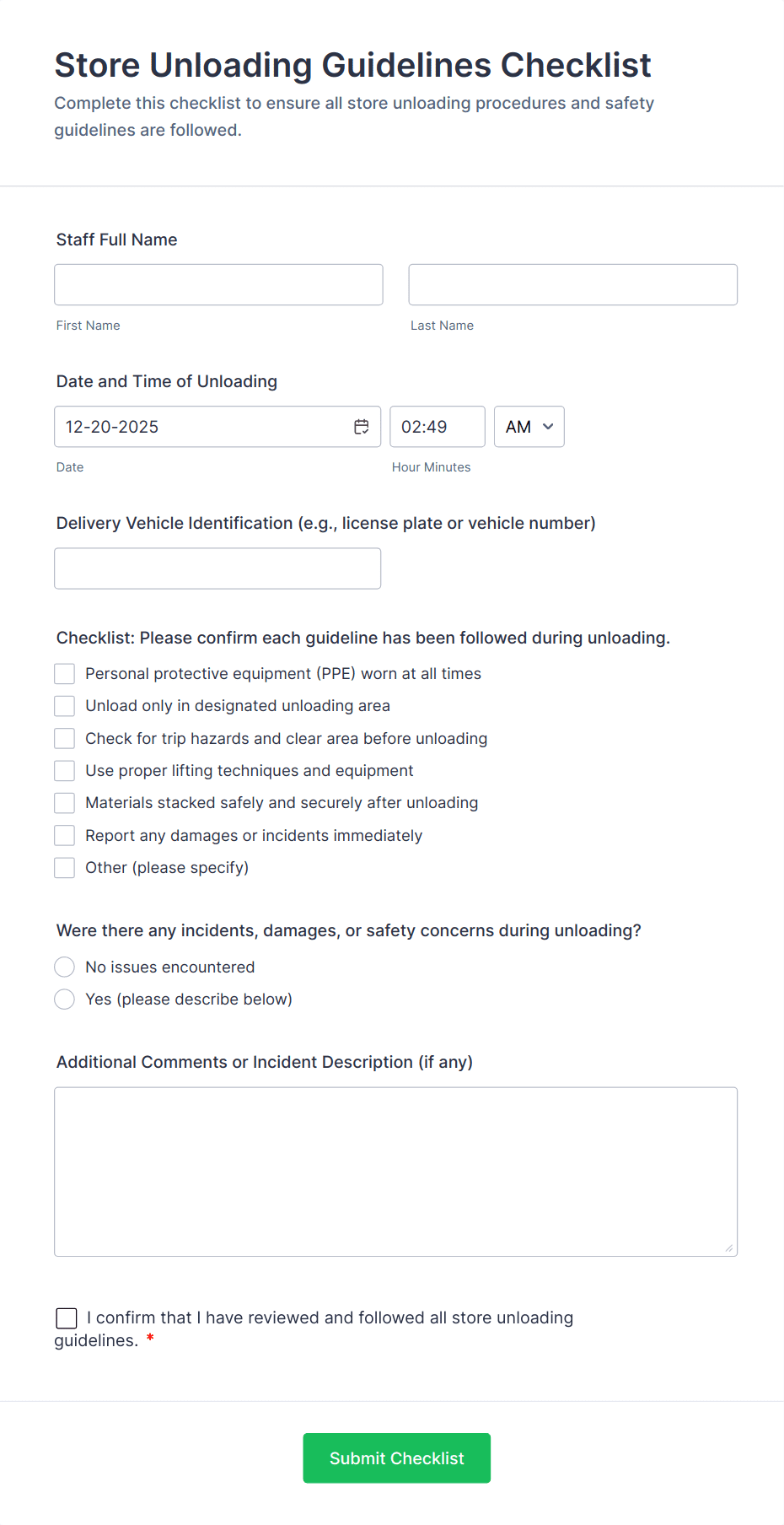The image size is (784, 1525).
Task: Focus the Delivery Vehicle Identification input
Action: pos(217,569)
